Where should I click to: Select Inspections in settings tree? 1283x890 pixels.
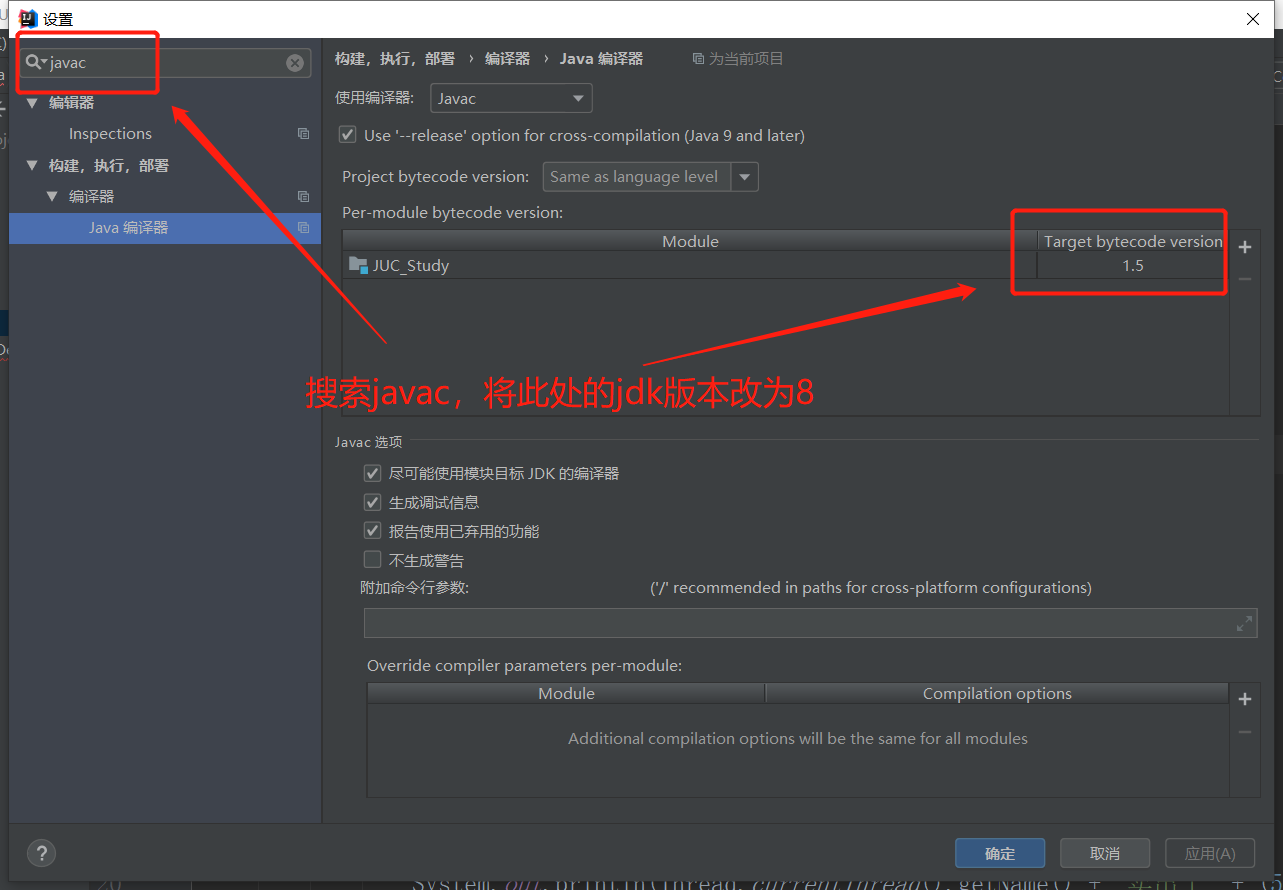click(x=110, y=134)
